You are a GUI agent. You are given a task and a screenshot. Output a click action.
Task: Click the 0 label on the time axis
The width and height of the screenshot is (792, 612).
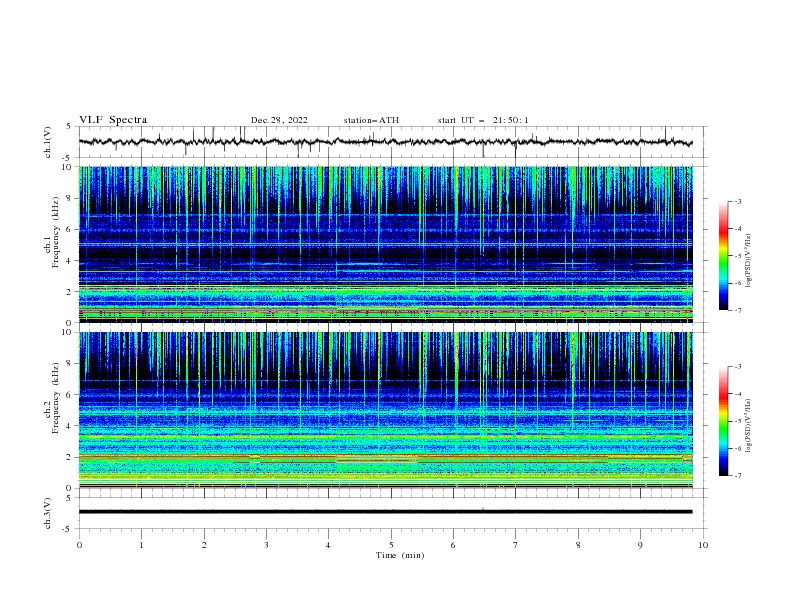pos(79,545)
